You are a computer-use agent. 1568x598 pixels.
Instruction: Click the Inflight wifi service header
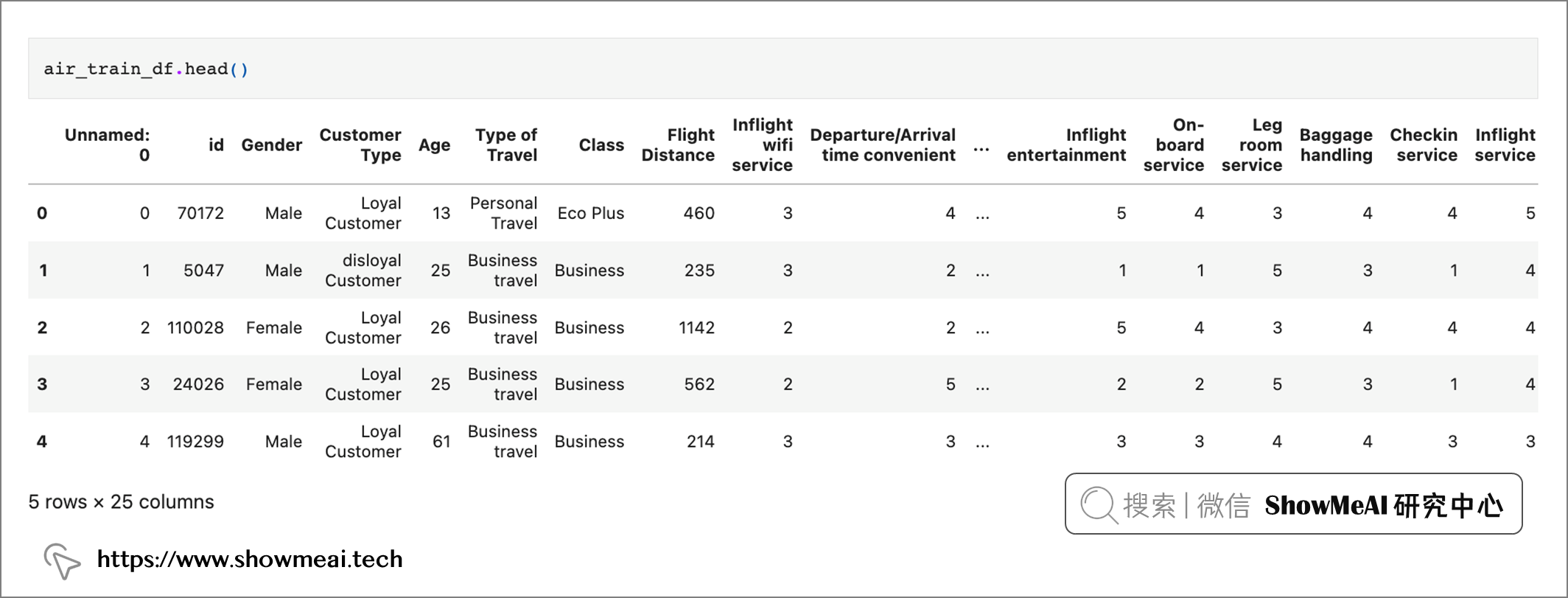(x=762, y=145)
